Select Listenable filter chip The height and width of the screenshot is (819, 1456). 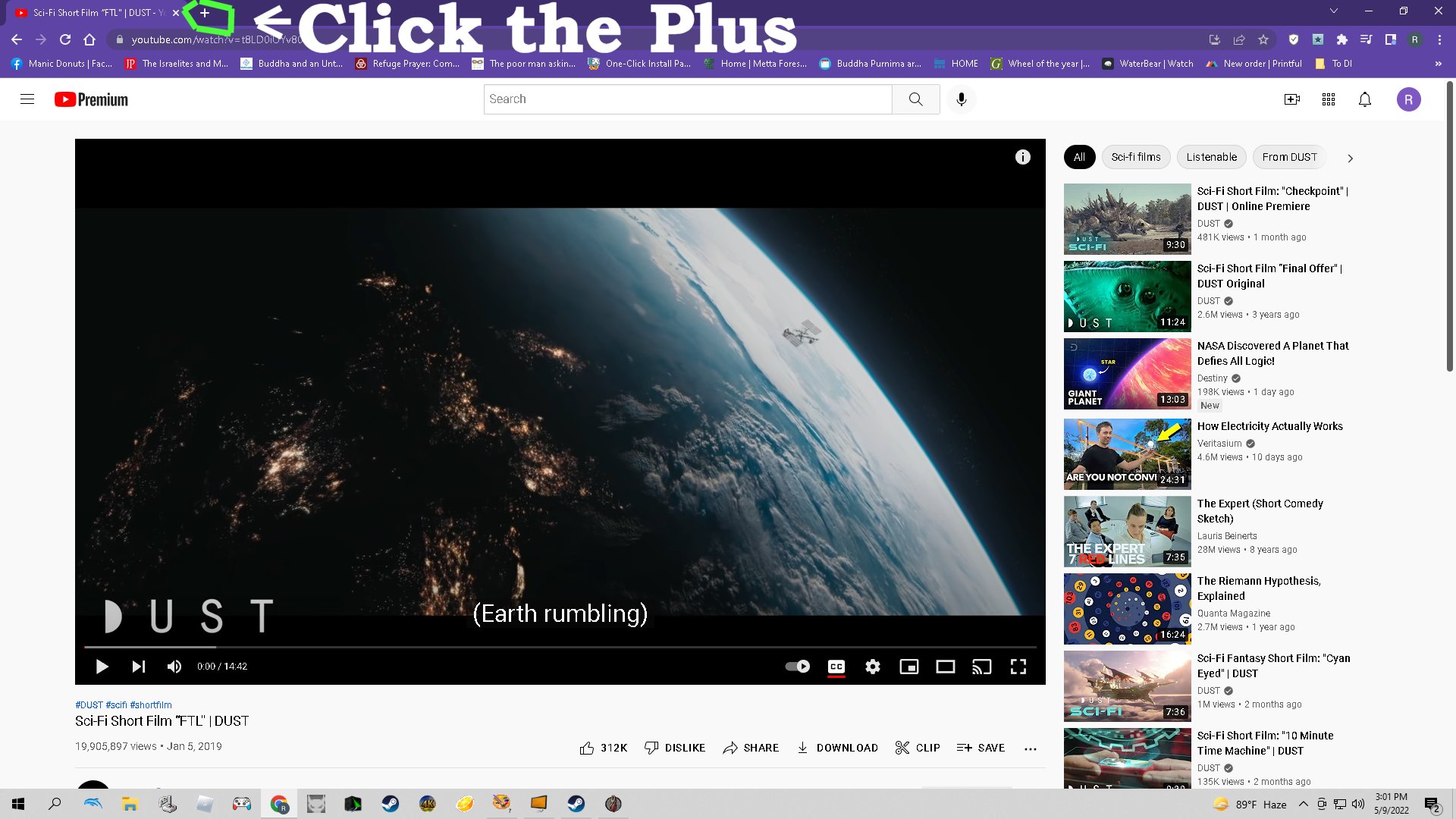[1211, 157]
